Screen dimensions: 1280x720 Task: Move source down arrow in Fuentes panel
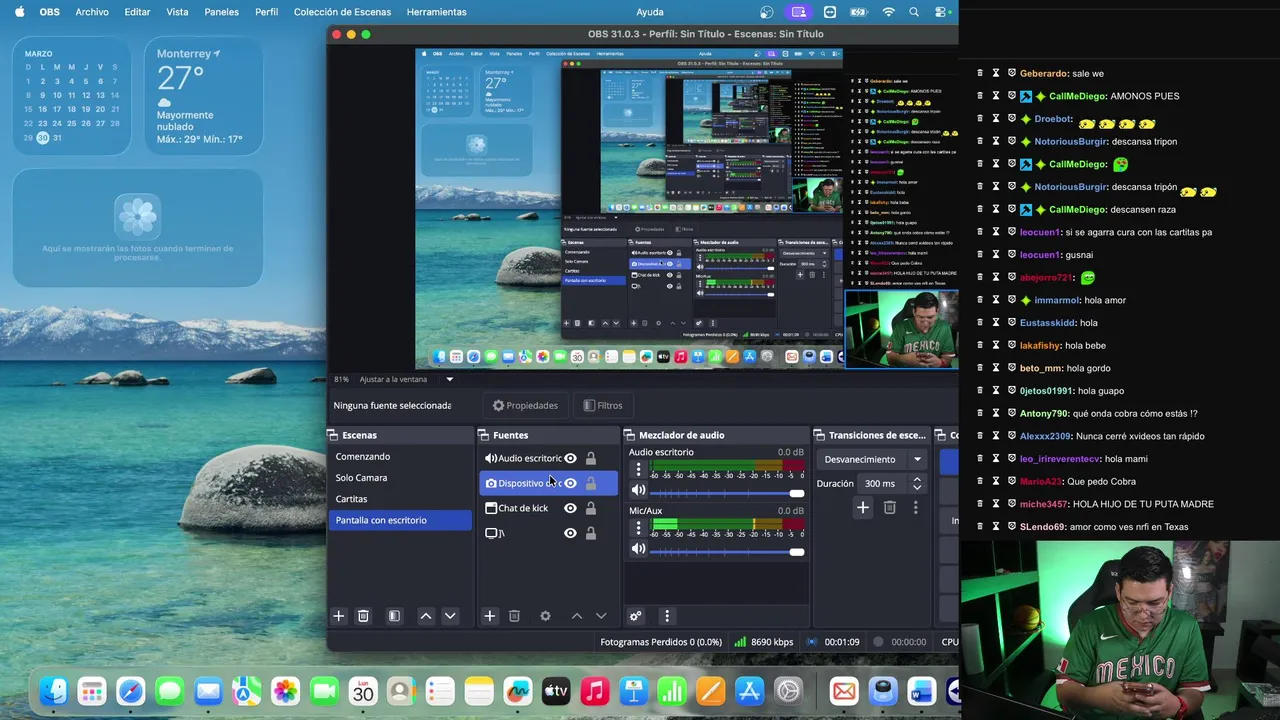coord(601,616)
